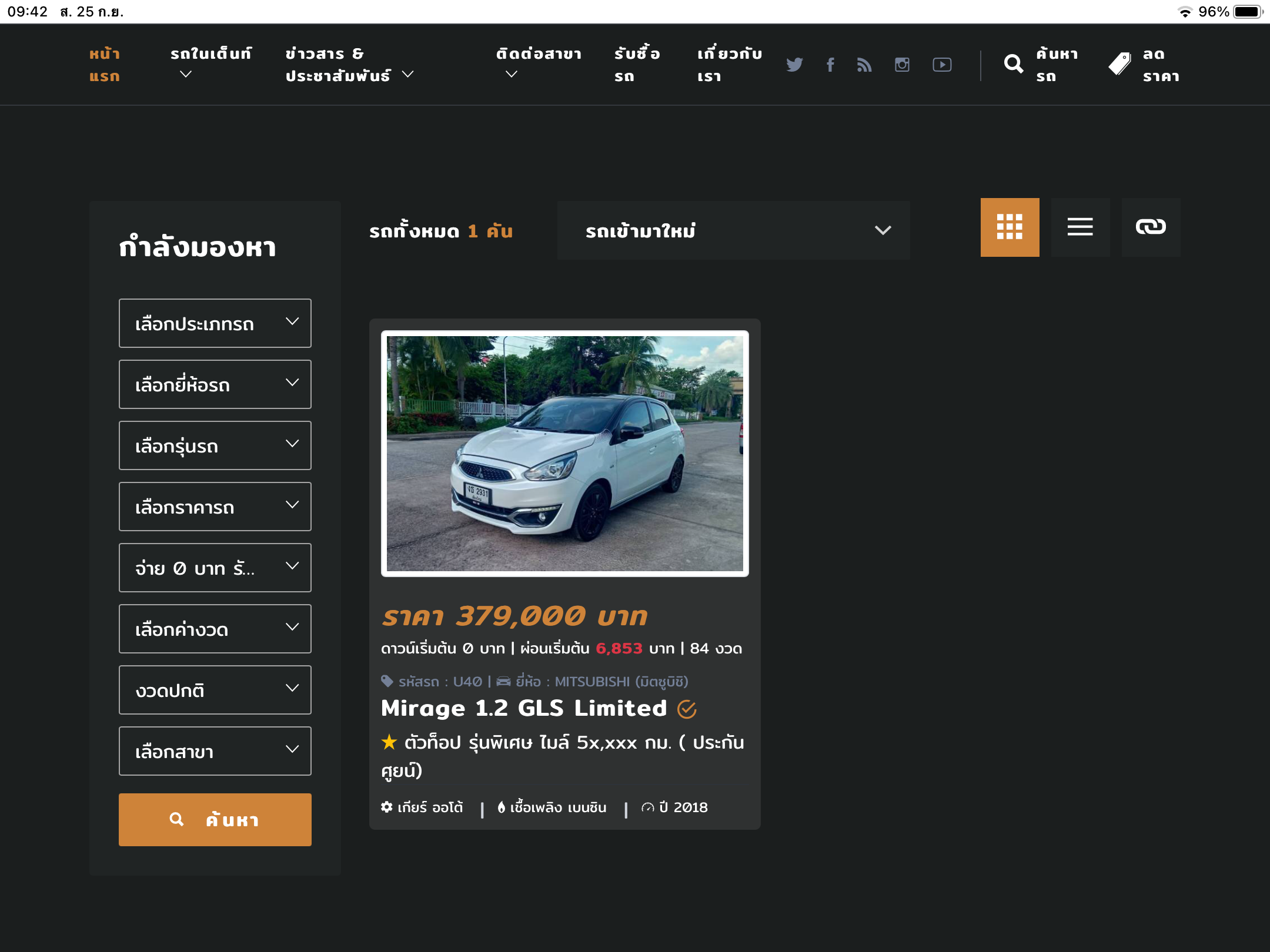Open the รถเข้ามาใหม่ sort dropdown

click(733, 230)
